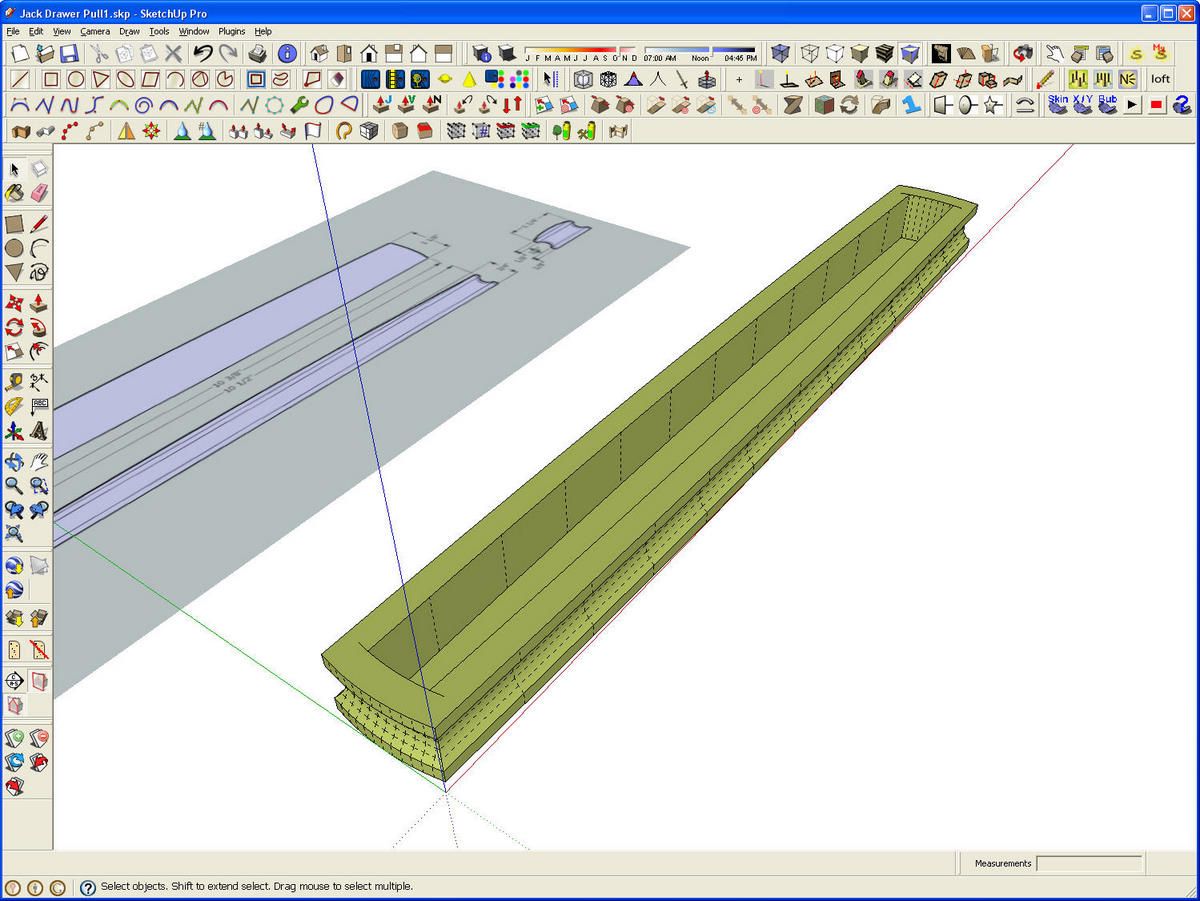This screenshot has height=901, width=1200.
Task: Click the loft plugin button
Action: click(x=1160, y=79)
